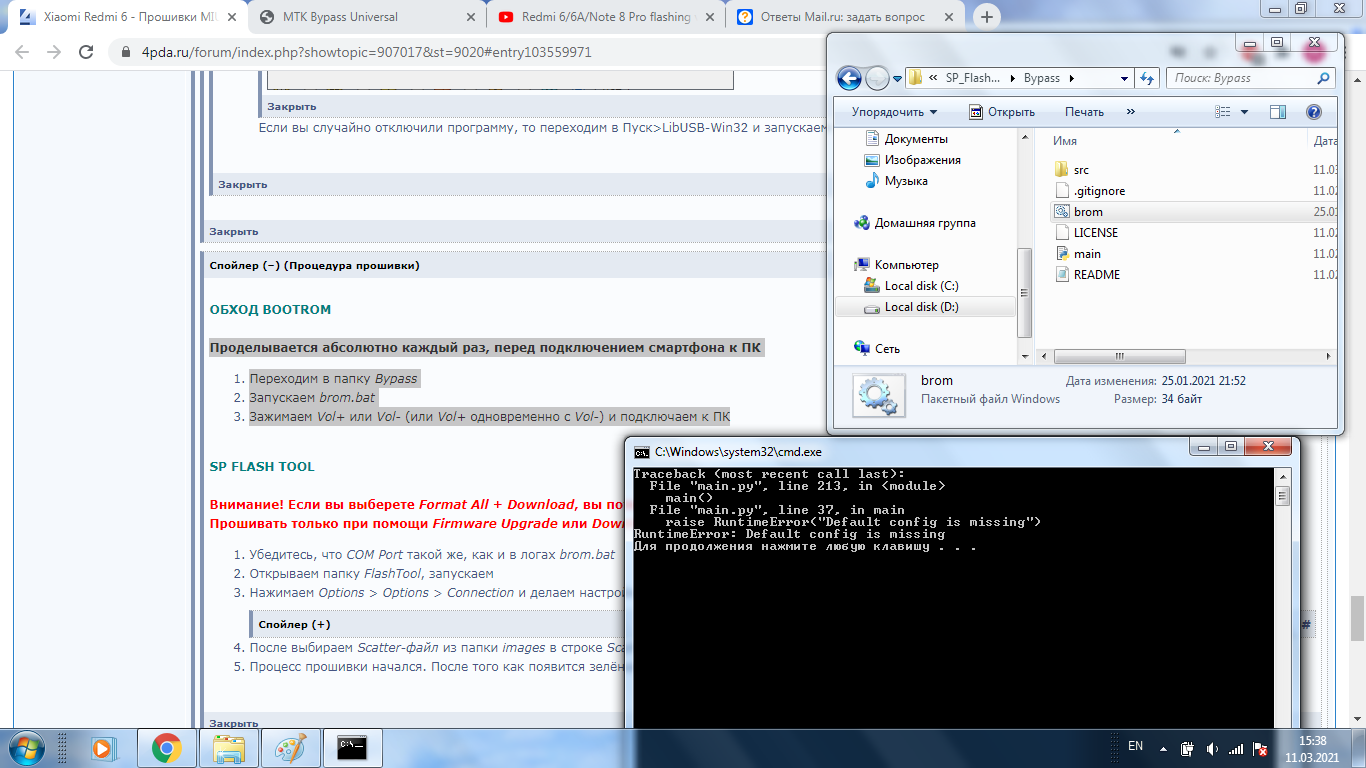
Task: Open view options dropdown arrow
Action: coord(1243,112)
